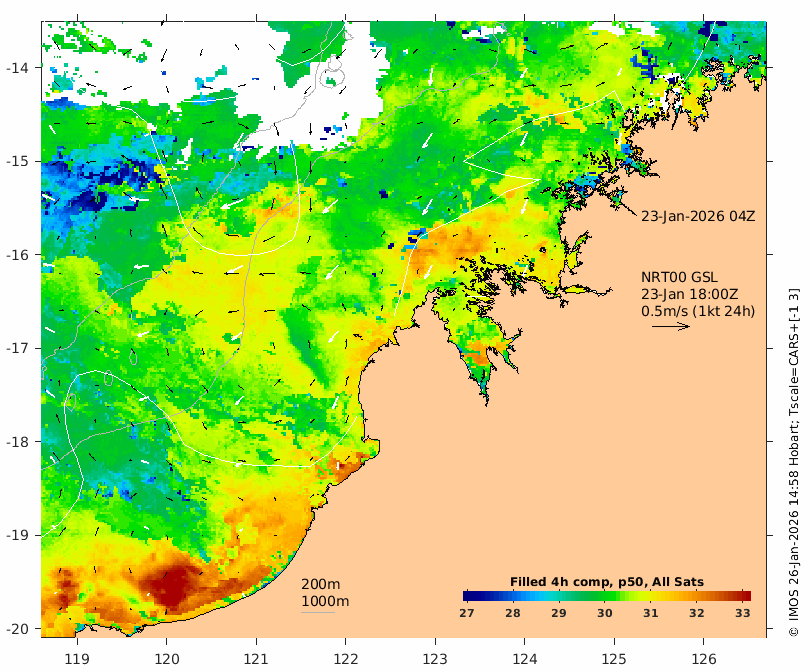
Task: Click the green section of the colorbar near 30
Action: click(x=605, y=596)
